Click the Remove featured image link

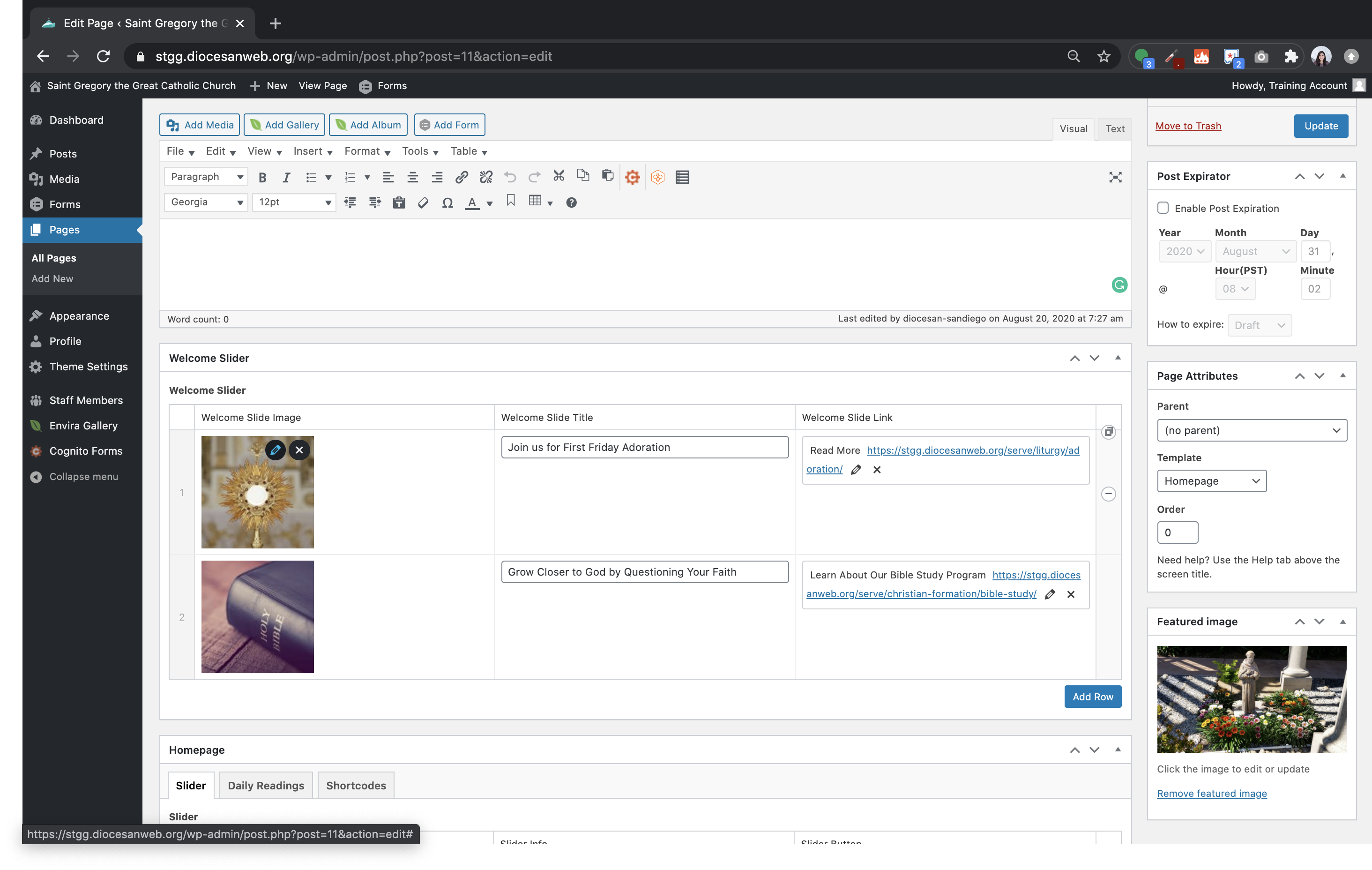click(x=1211, y=794)
